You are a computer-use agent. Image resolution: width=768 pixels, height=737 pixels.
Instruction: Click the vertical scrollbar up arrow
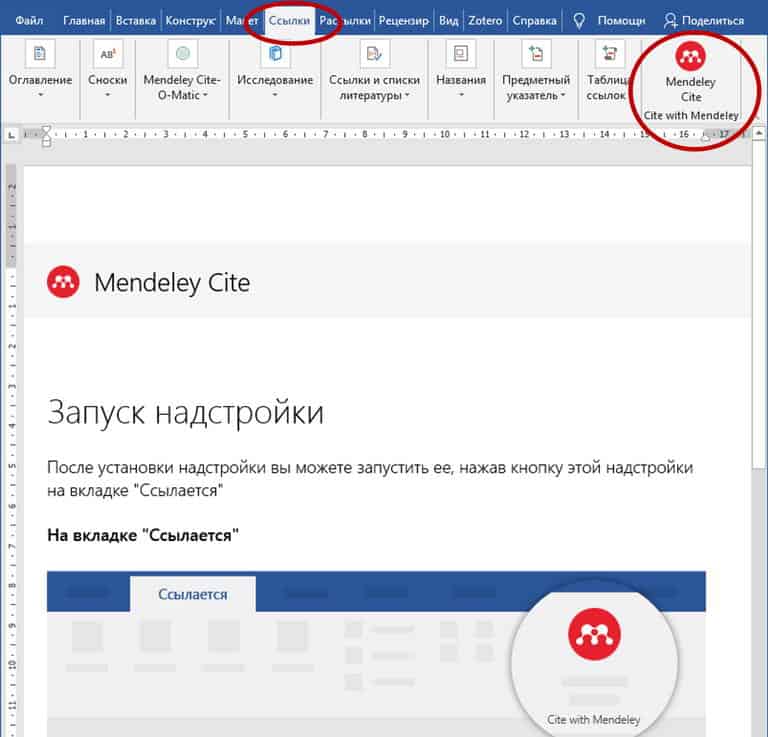tap(759, 133)
